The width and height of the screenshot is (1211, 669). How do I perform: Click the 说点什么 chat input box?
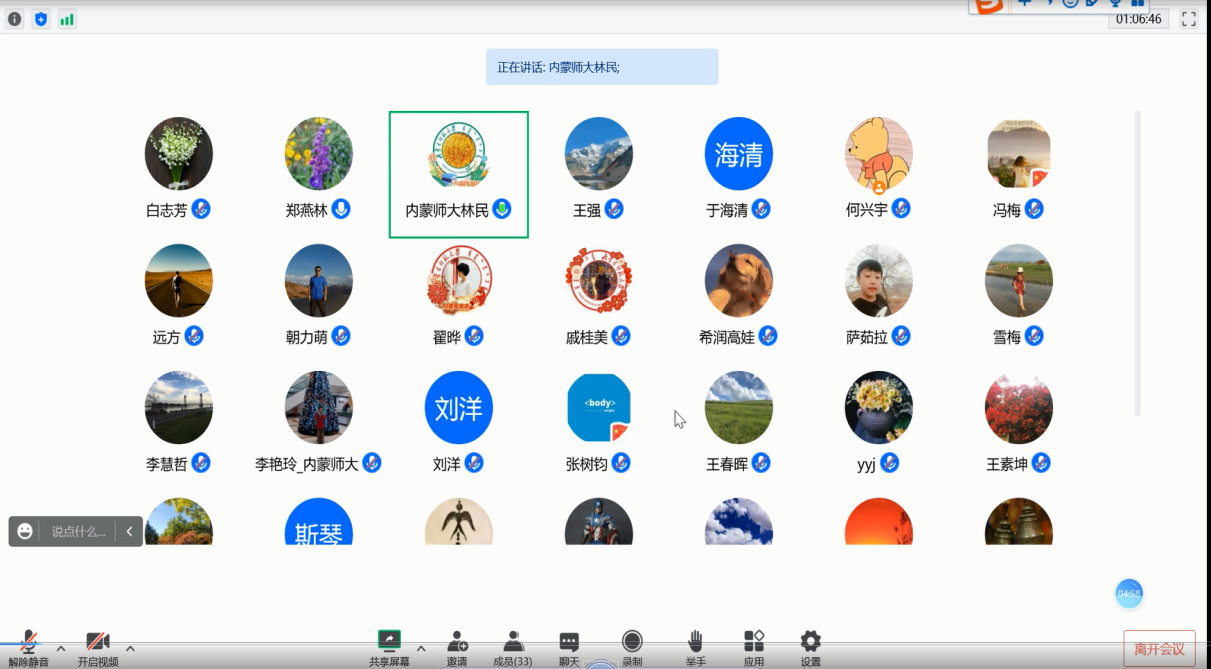(78, 532)
